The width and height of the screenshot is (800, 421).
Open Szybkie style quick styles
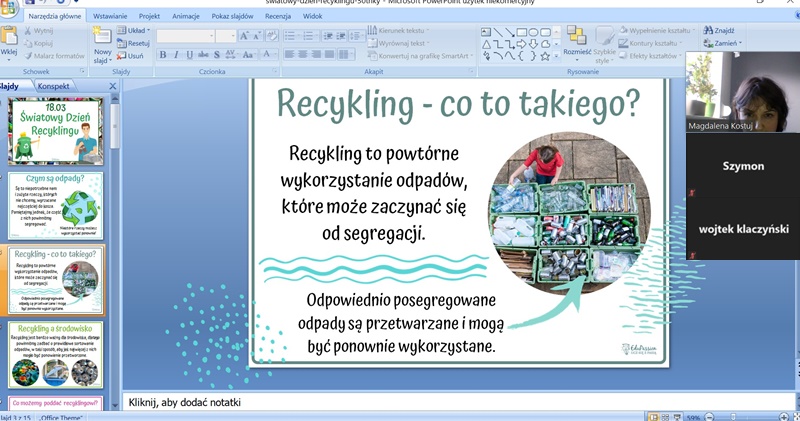click(x=605, y=45)
